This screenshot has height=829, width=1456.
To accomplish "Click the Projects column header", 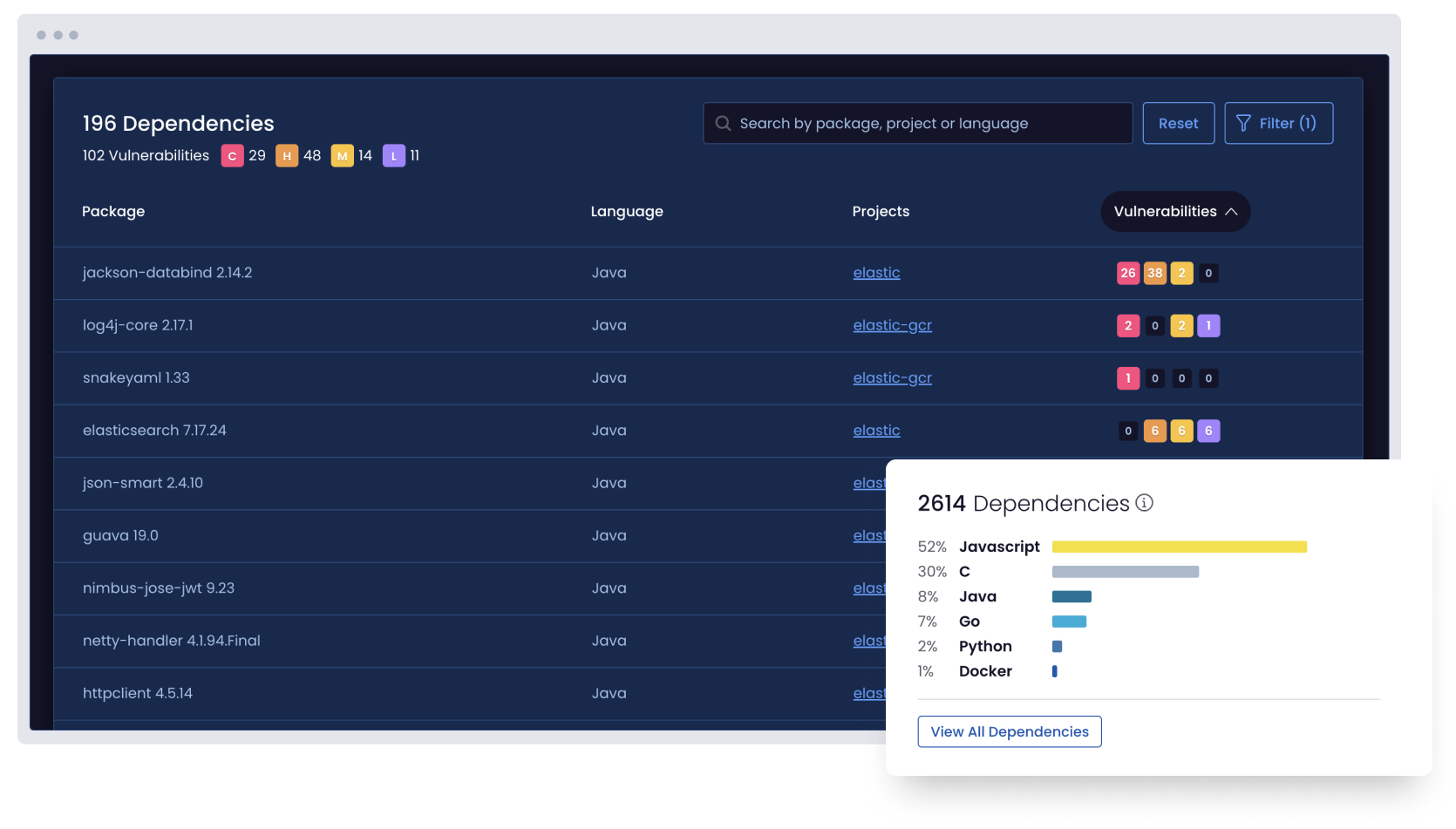I will [881, 212].
